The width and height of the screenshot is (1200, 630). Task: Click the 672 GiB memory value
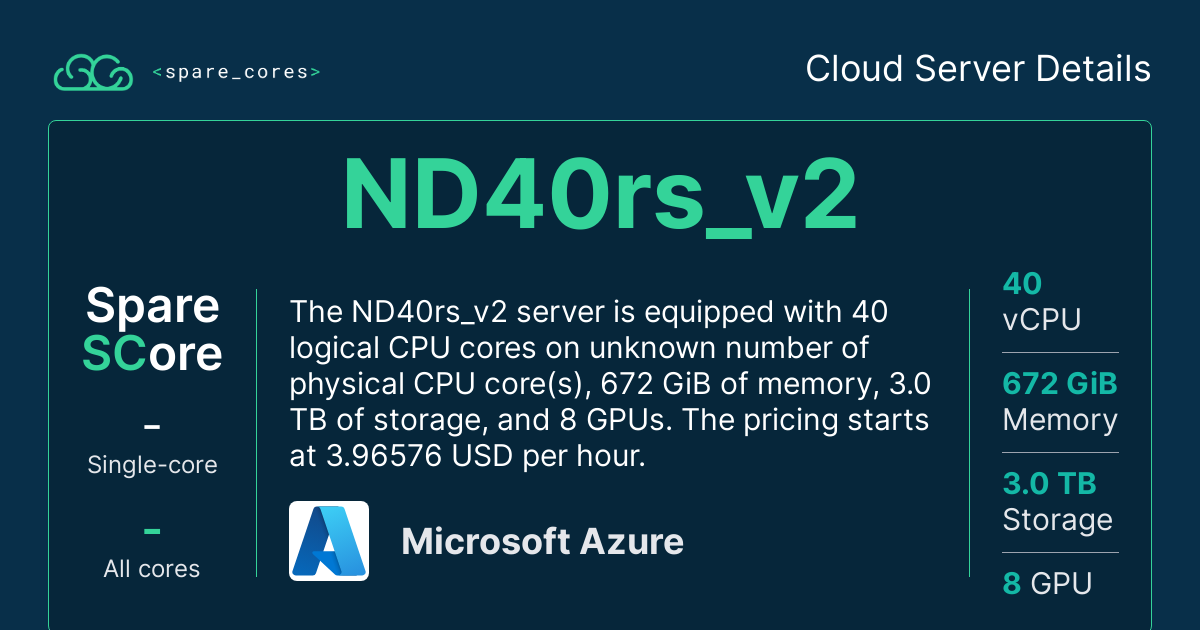(x=1059, y=384)
